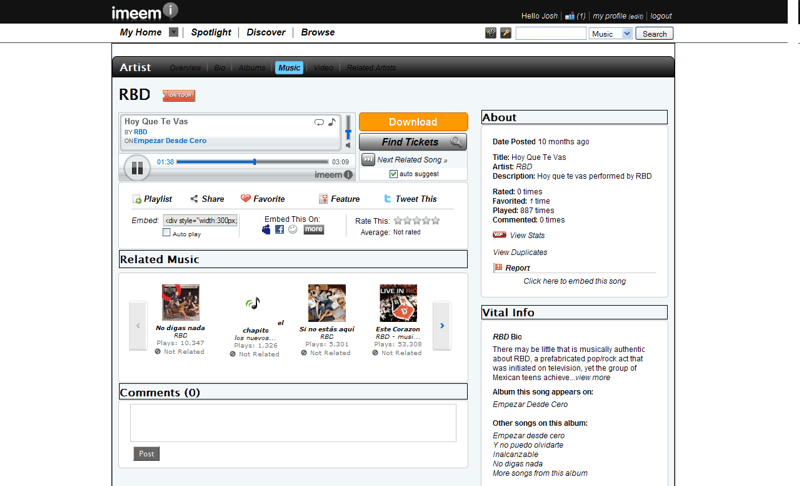Open View Duplicates link

(x=520, y=252)
